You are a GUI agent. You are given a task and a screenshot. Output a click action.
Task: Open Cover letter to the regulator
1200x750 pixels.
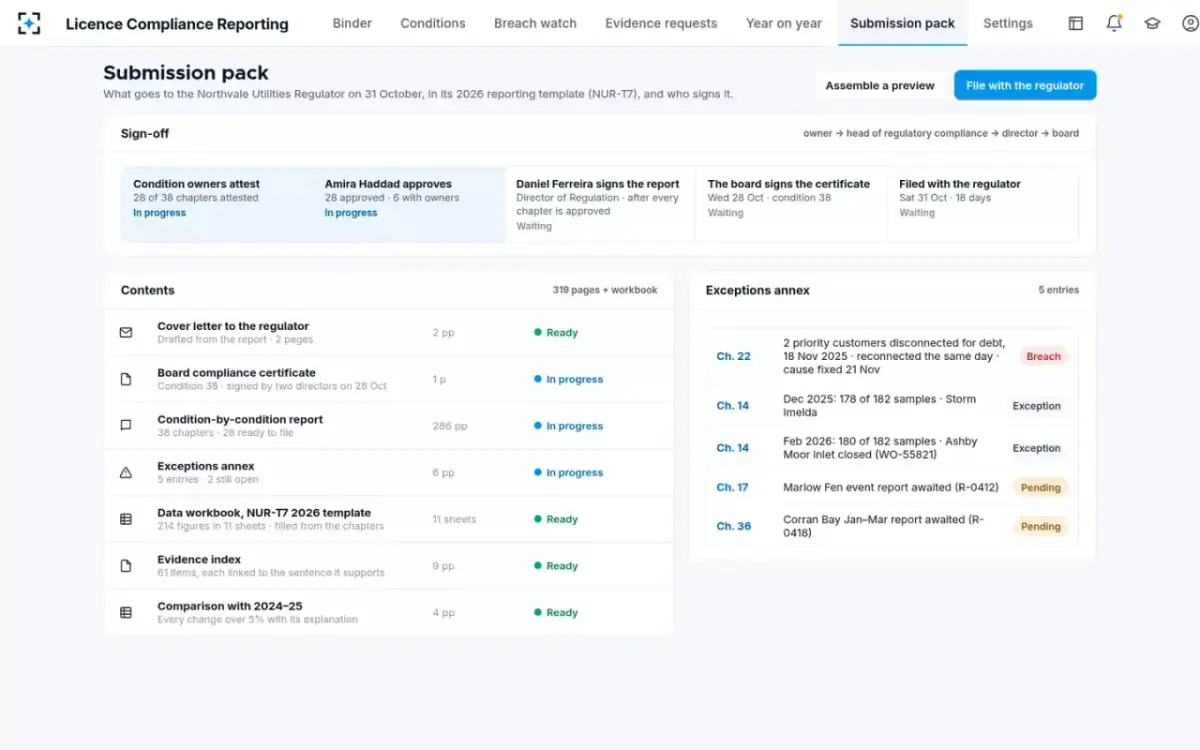coord(389,333)
